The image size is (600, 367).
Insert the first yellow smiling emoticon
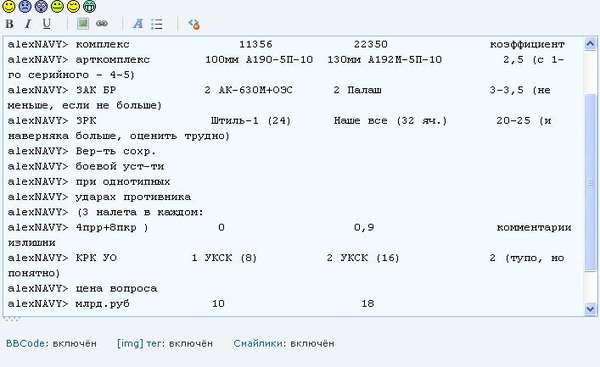point(8,6)
